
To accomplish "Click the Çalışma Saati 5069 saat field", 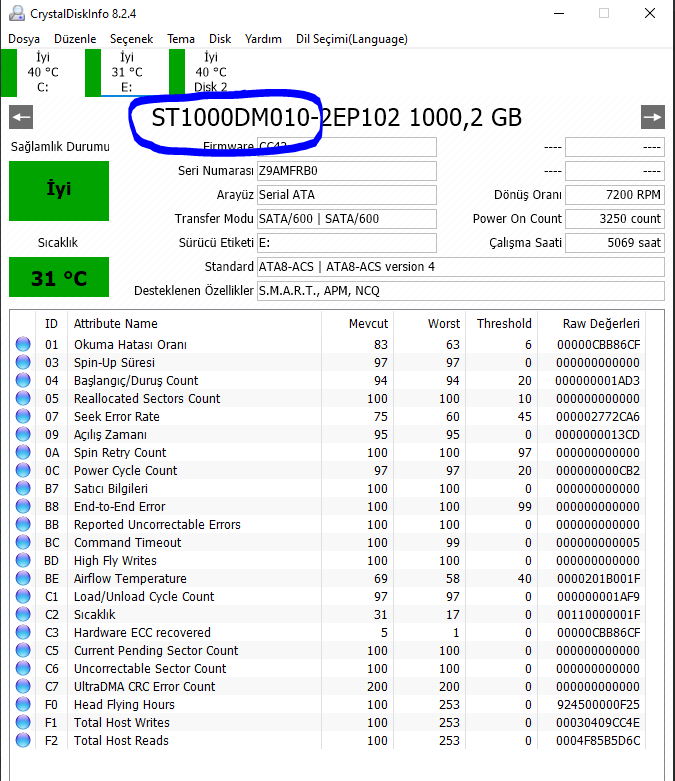I will [x=615, y=243].
